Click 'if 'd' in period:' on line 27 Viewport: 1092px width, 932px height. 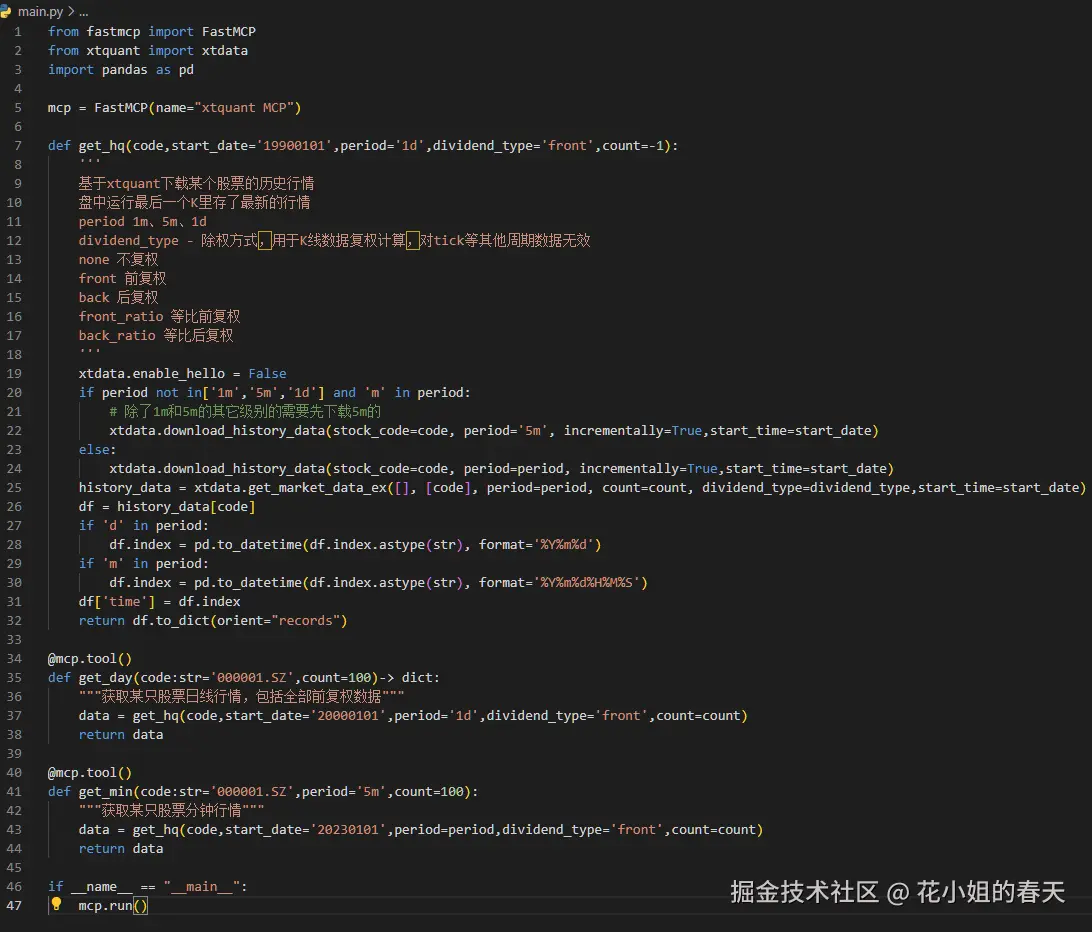143,526
